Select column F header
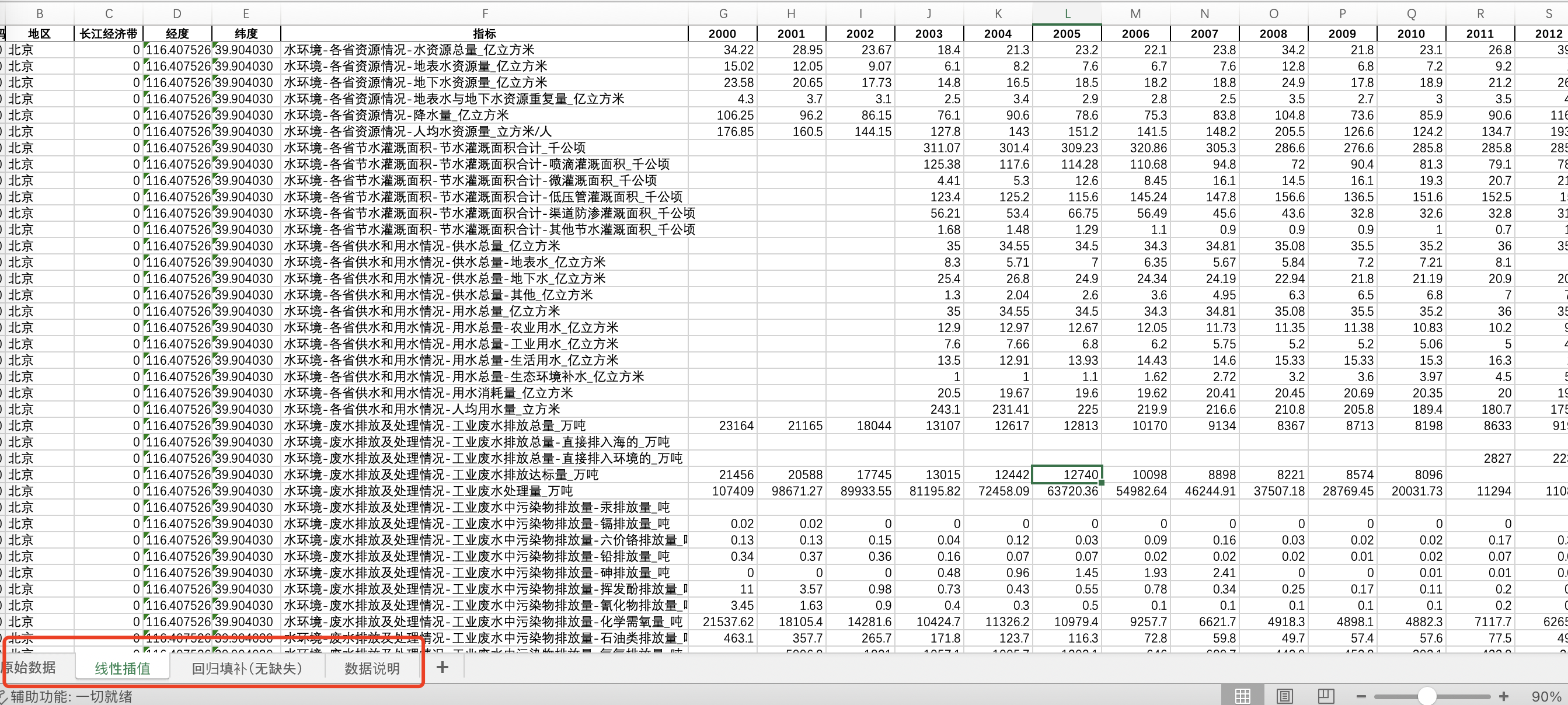The width and height of the screenshot is (1568, 705). pyautogui.click(x=485, y=13)
